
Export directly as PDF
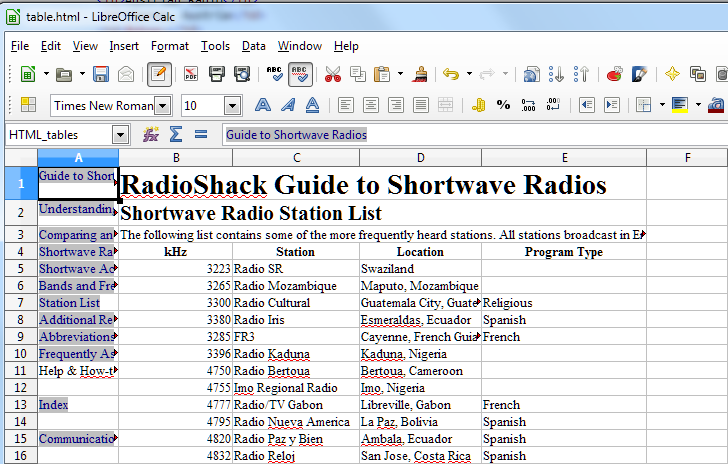click(191, 74)
